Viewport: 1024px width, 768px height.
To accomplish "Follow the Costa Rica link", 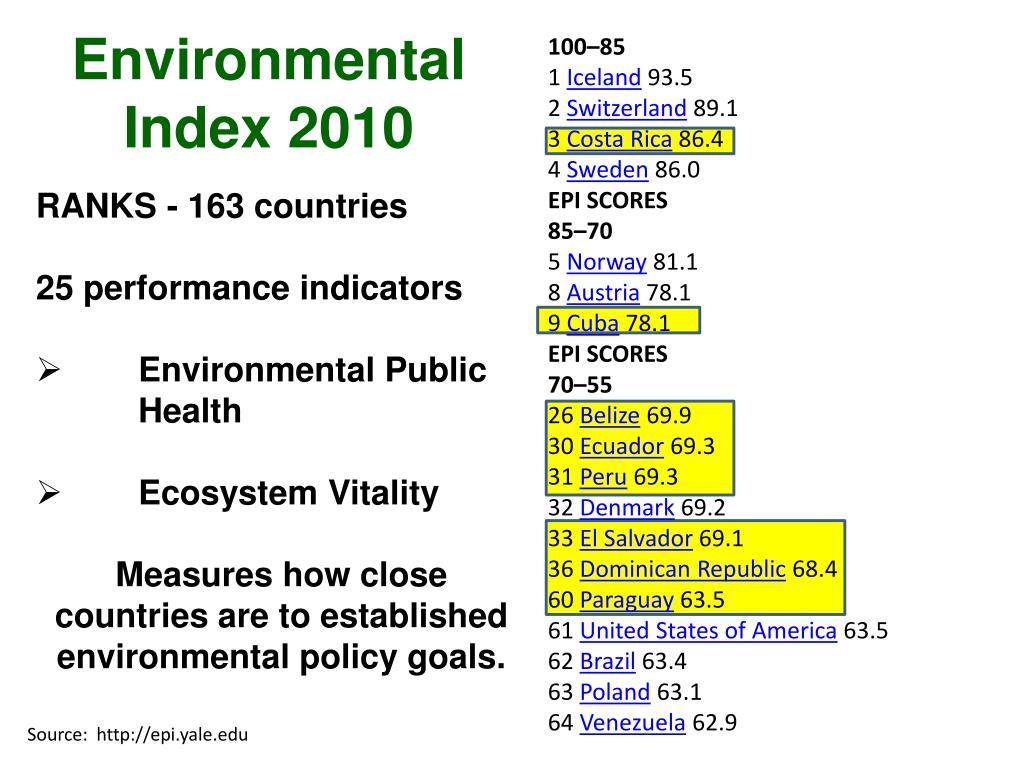I will (x=619, y=140).
